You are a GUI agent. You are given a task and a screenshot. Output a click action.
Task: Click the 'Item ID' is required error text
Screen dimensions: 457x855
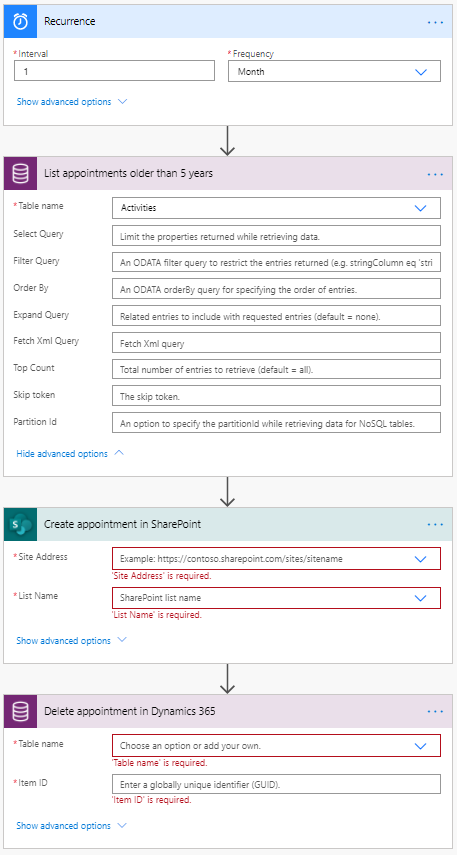tap(152, 800)
